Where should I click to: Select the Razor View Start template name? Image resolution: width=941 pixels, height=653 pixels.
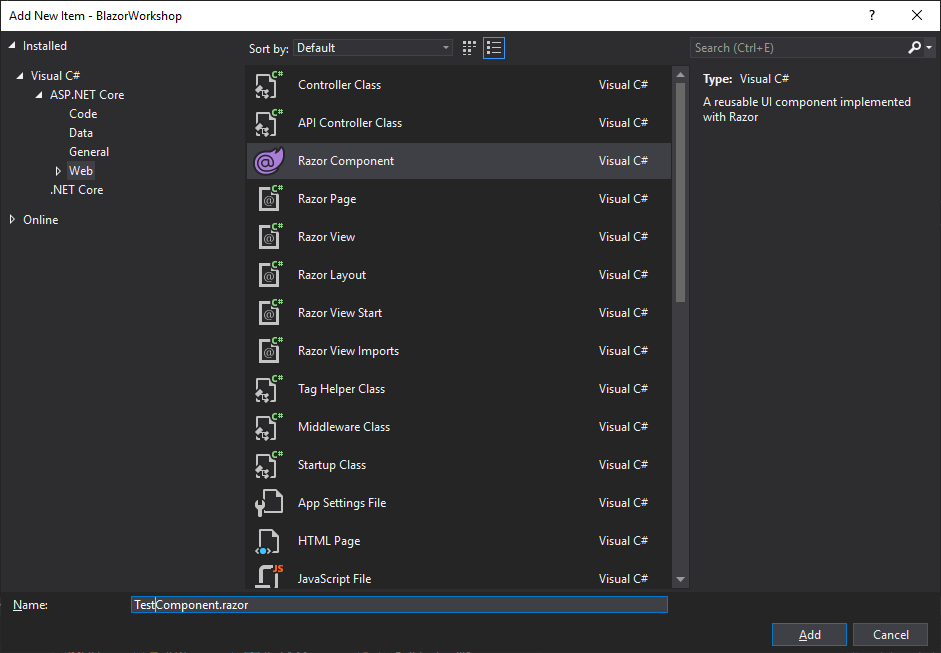tap(340, 313)
